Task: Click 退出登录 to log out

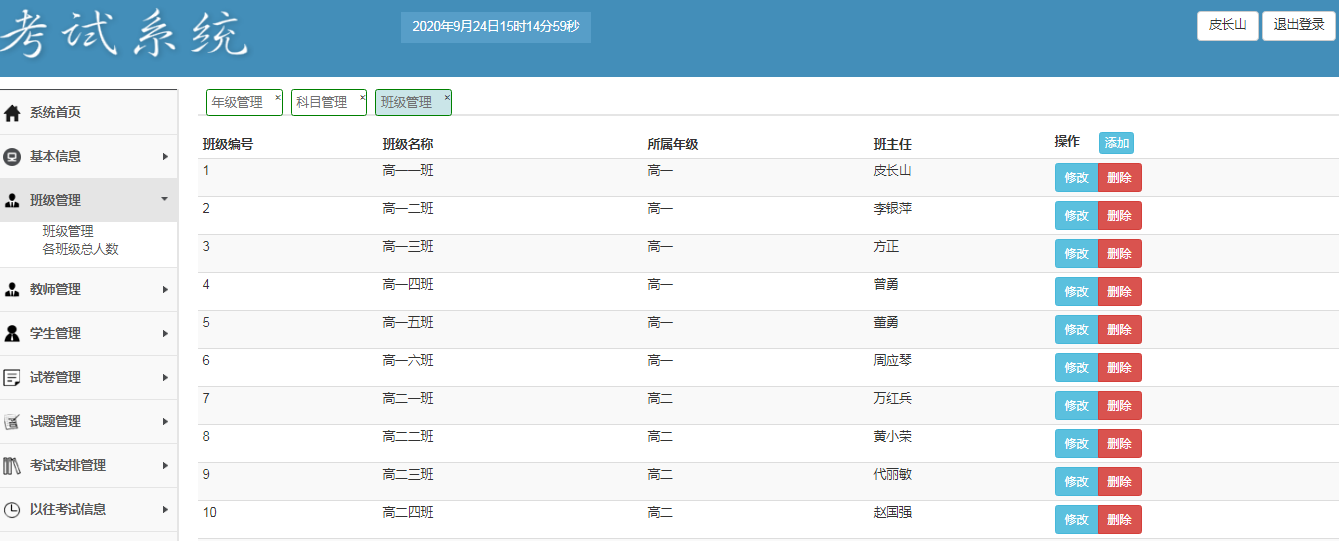Action: point(1298,26)
